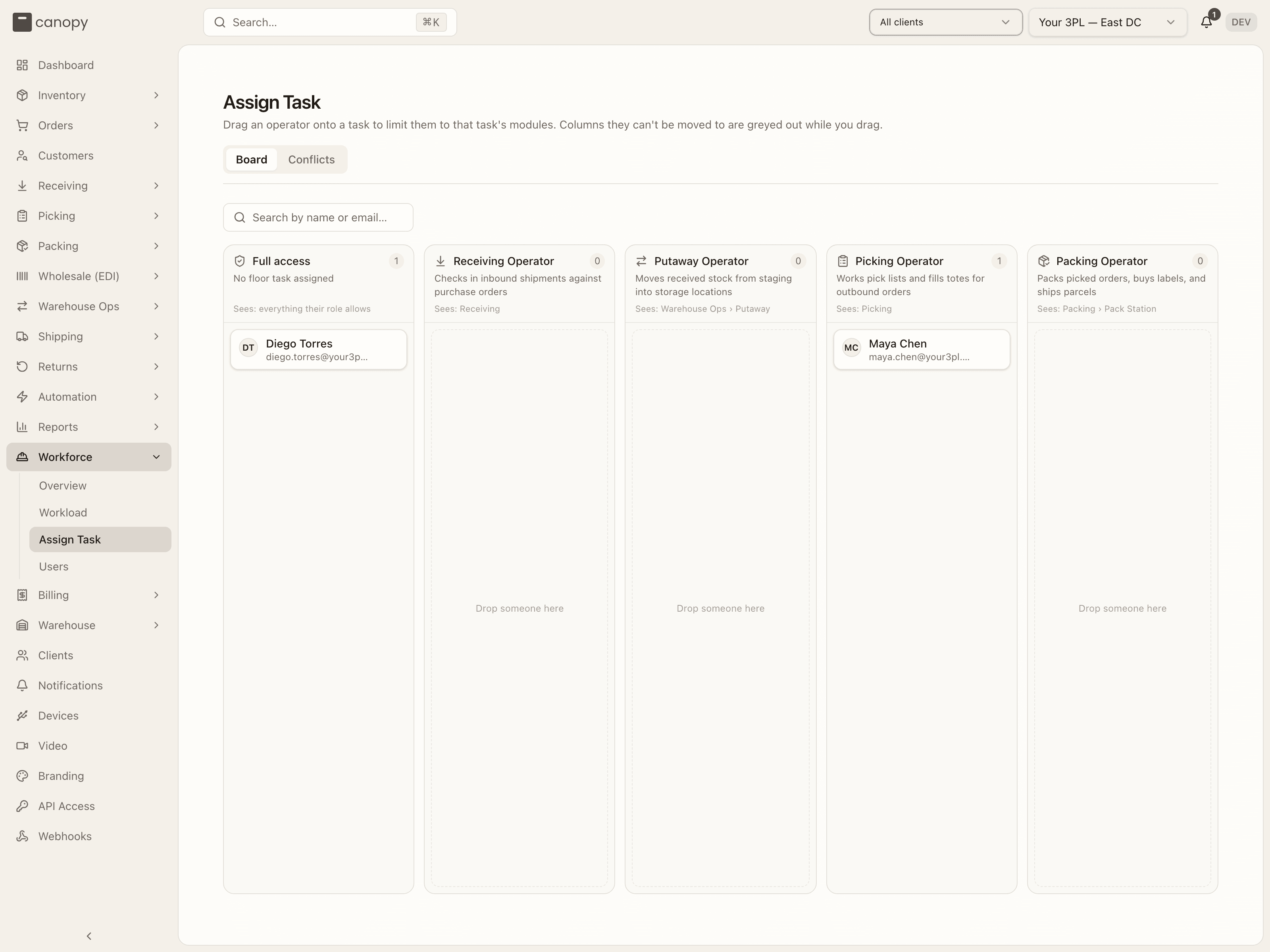Image resolution: width=1270 pixels, height=952 pixels.
Task: Select the Diego Torres operator card
Action: tap(319, 349)
